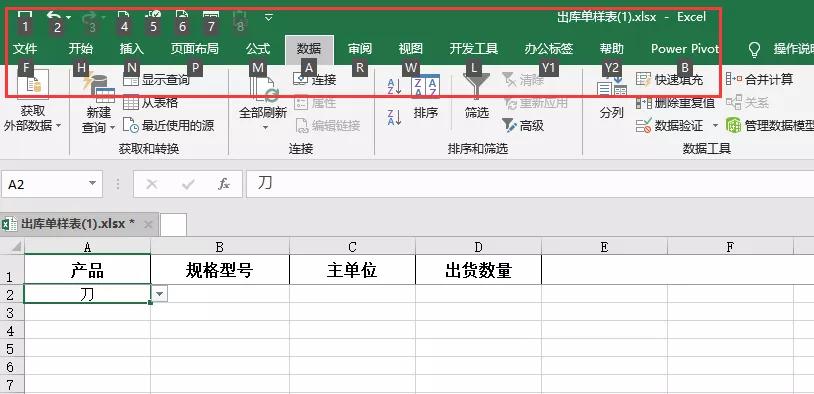Switch to the 开始 ribbon tab

[81, 49]
